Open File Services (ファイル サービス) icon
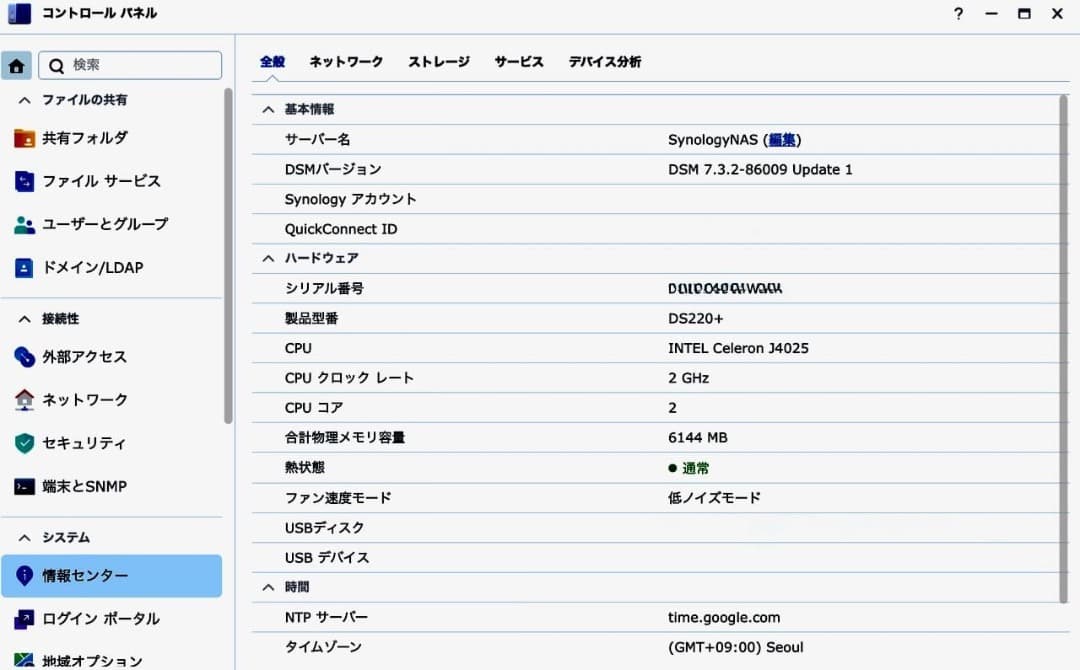The height and width of the screenshot is (670, 1080). (24, 182)
